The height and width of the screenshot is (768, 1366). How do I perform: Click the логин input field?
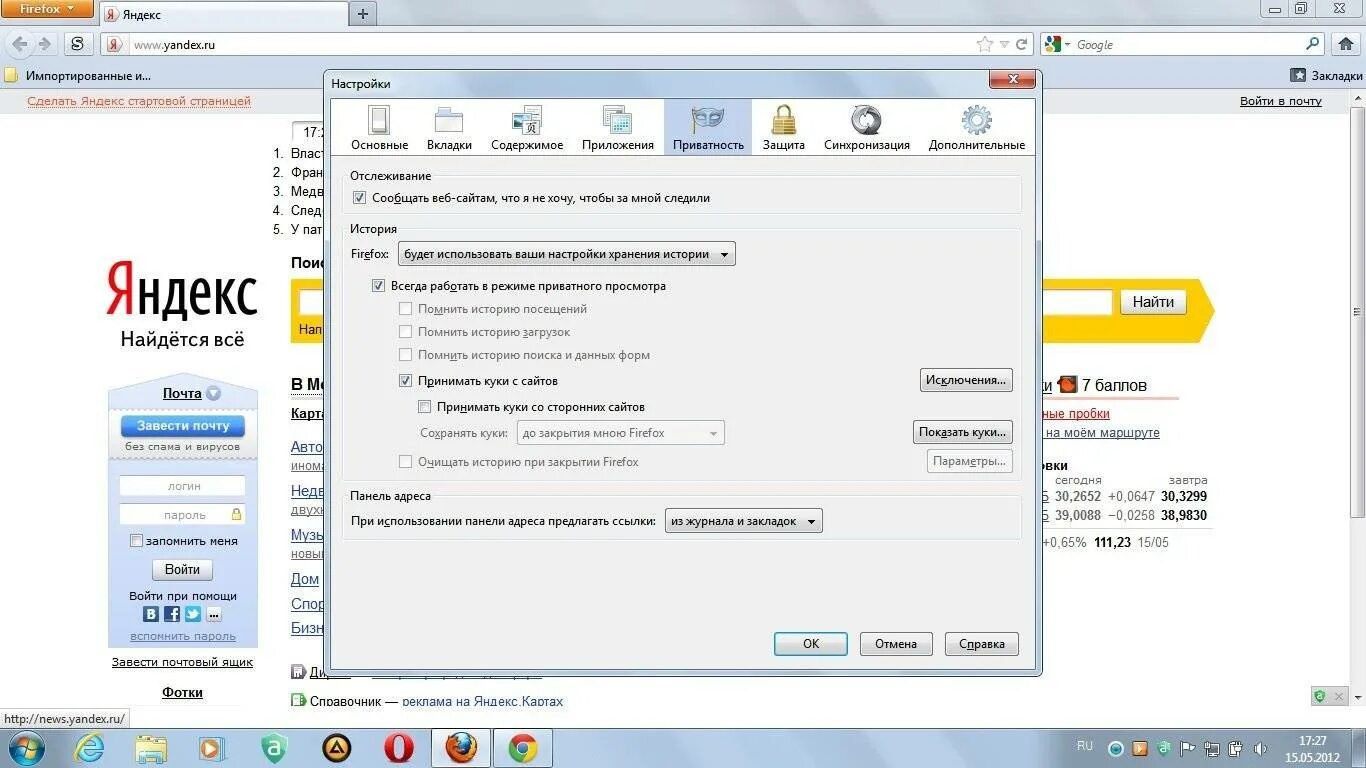(x=182, y=486)
